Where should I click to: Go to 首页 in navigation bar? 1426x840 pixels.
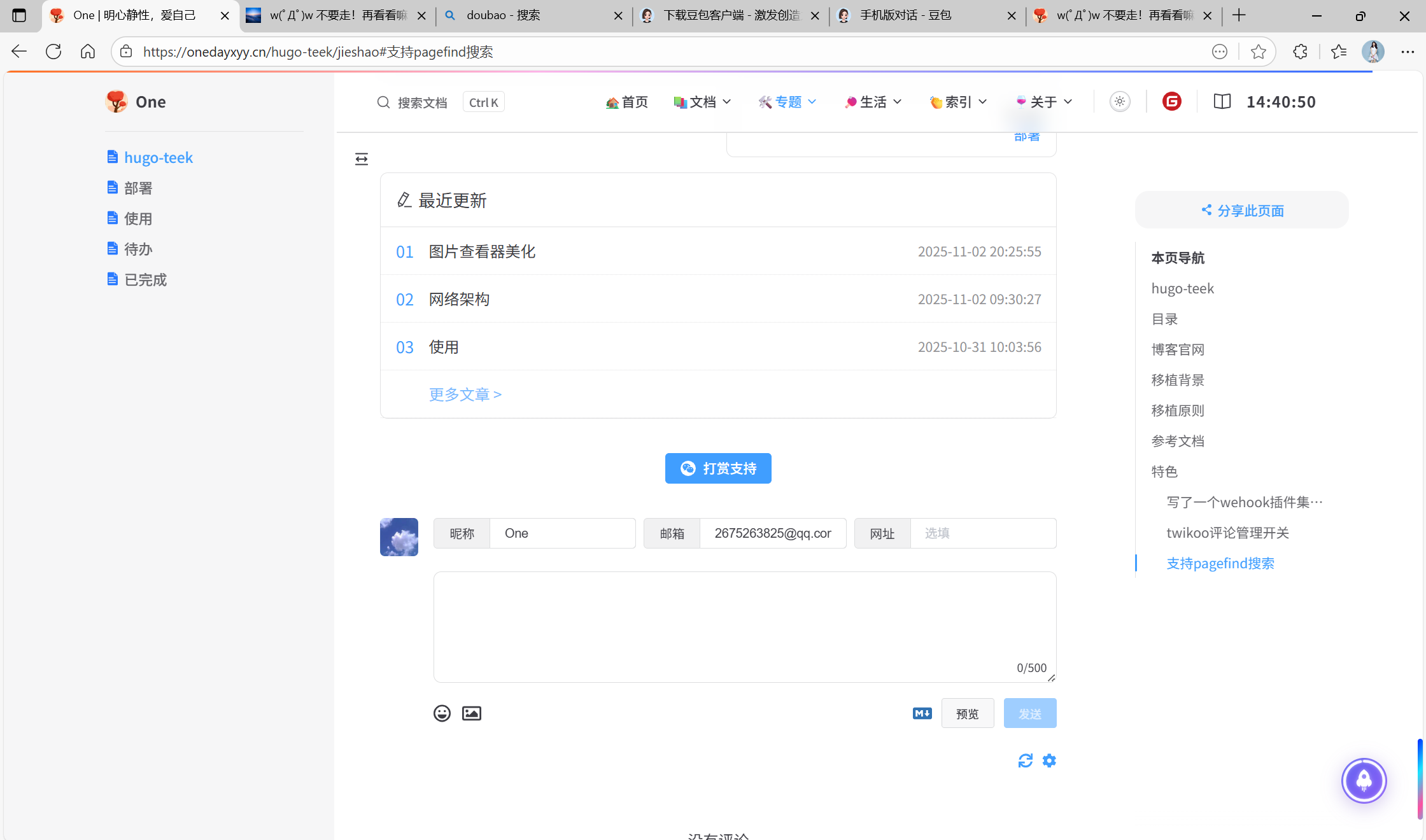[627, 102]
